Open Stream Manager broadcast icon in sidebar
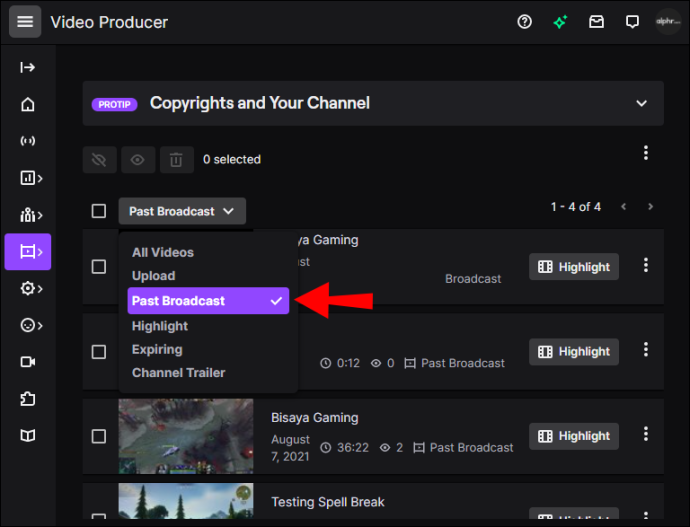The height and width of the screenshot is (527, 690). pos(28,141)
